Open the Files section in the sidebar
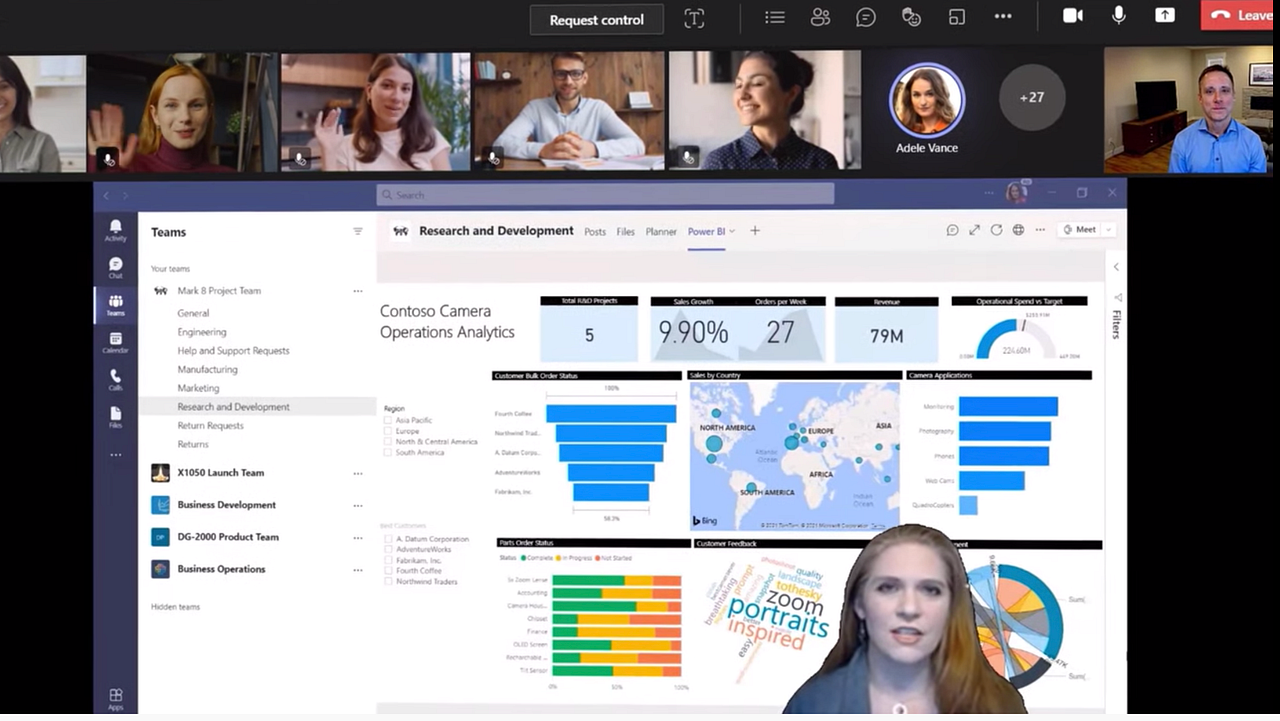The width and height of the screenshot is (1280, 721). point(115,413)
